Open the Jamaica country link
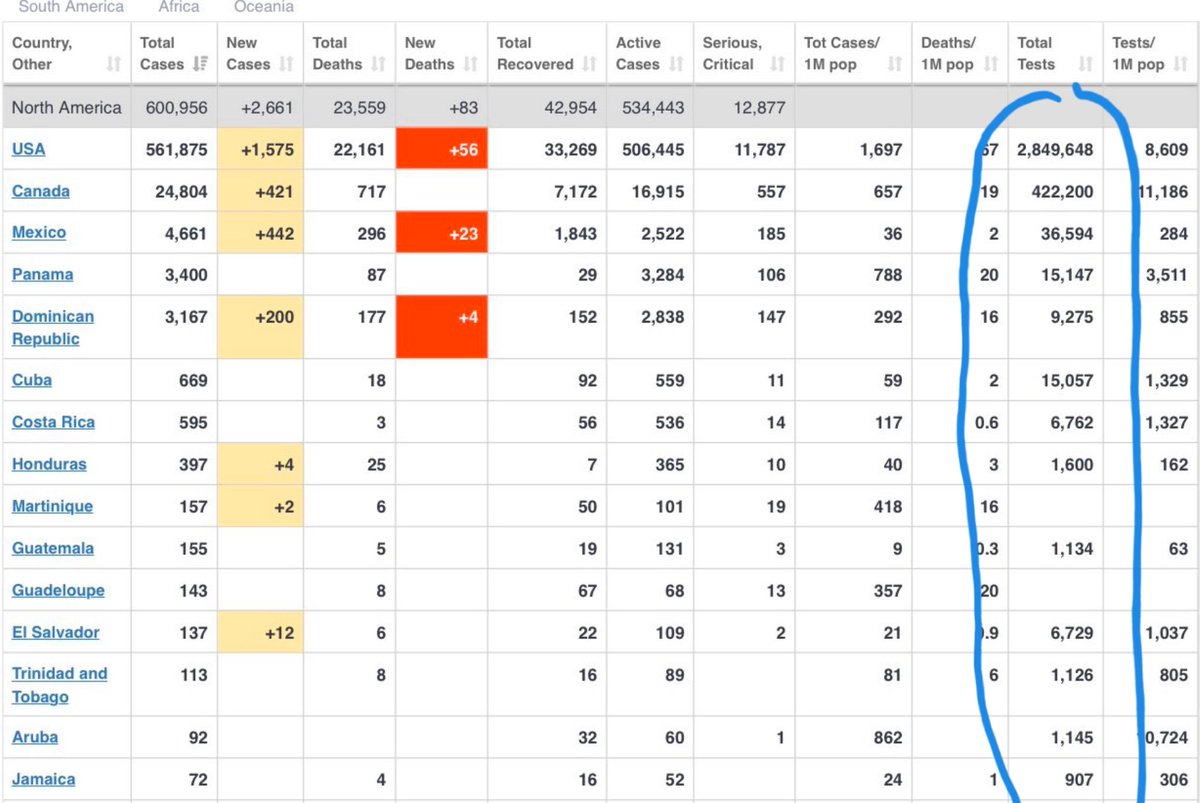This screenshot has height=803, width=1200. point(44,779)
